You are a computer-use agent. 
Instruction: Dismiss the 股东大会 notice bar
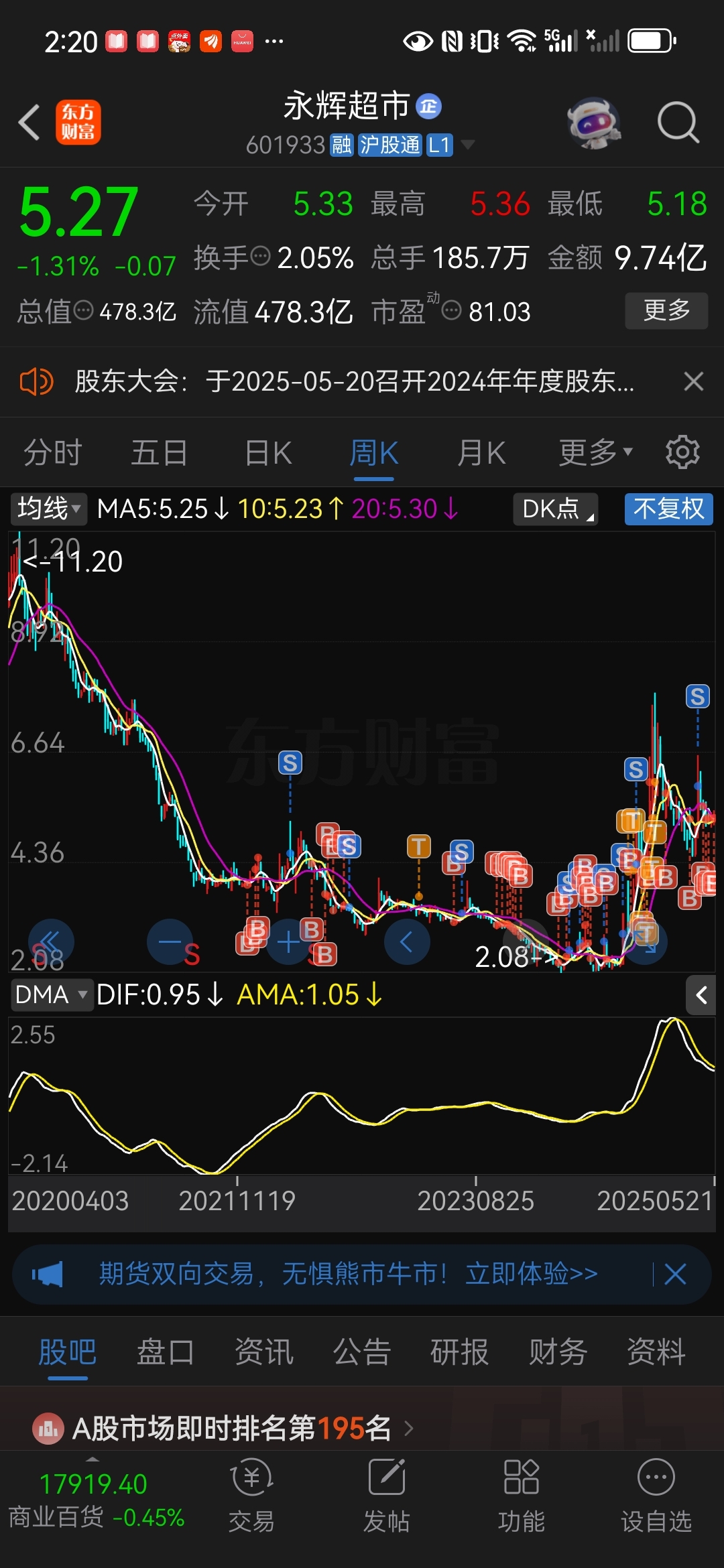[693, 381]
